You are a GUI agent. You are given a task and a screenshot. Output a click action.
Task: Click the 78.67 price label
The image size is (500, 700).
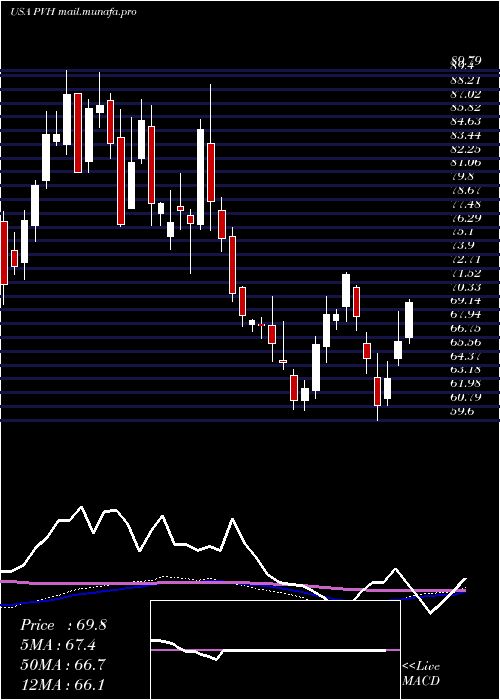pos(465,190)
